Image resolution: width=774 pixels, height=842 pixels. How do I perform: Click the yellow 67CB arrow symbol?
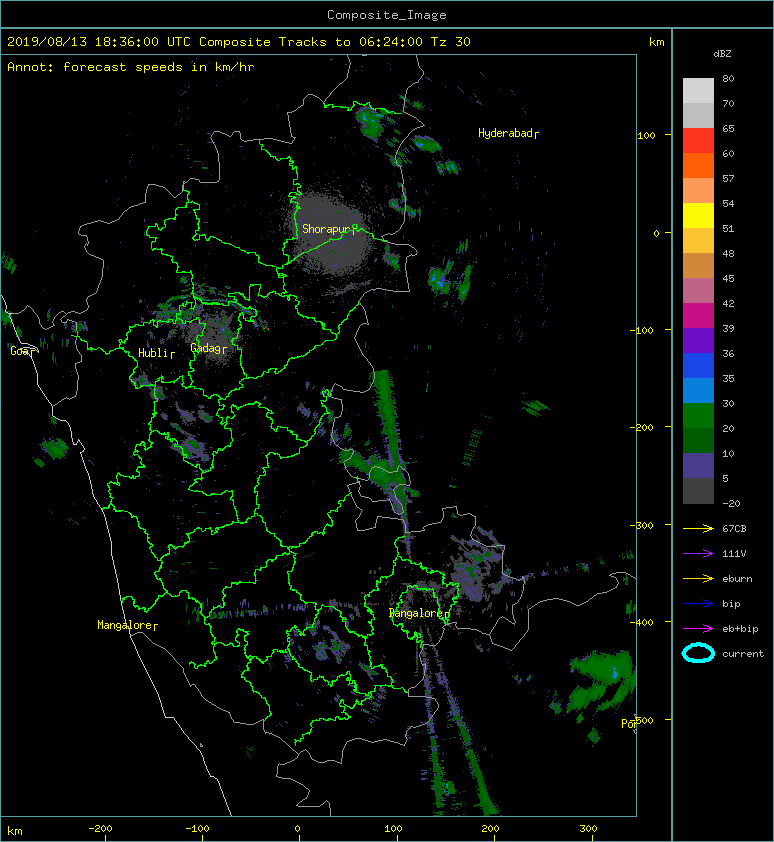(698, 528)
